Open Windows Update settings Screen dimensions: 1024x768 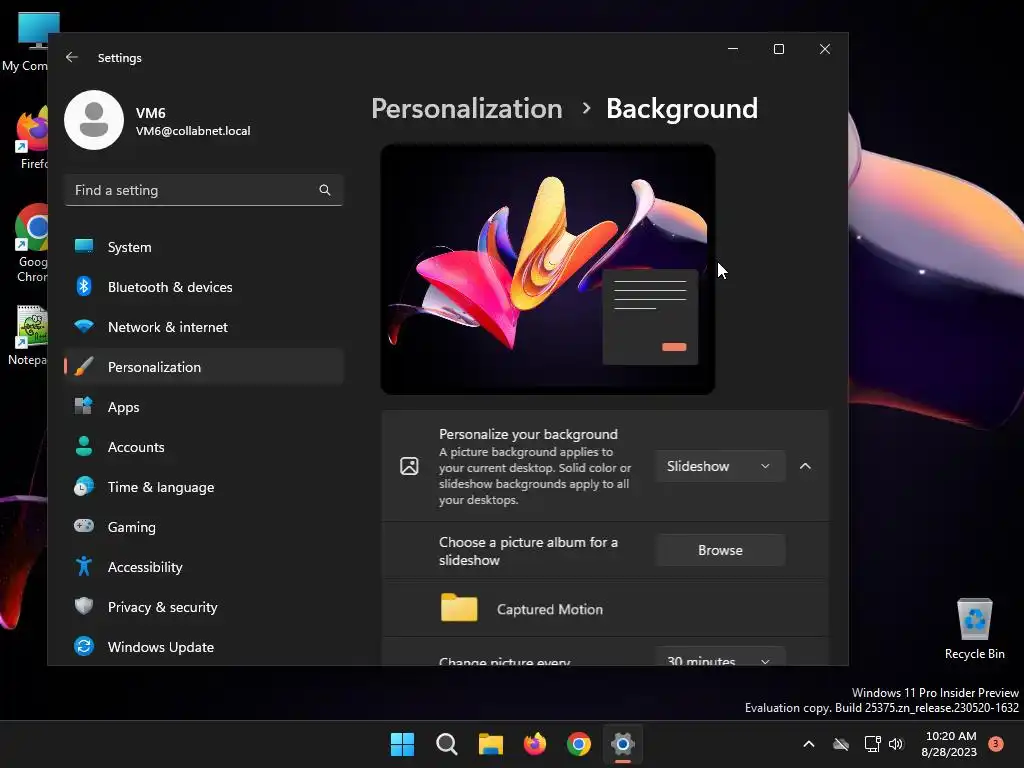pos(204,647)
